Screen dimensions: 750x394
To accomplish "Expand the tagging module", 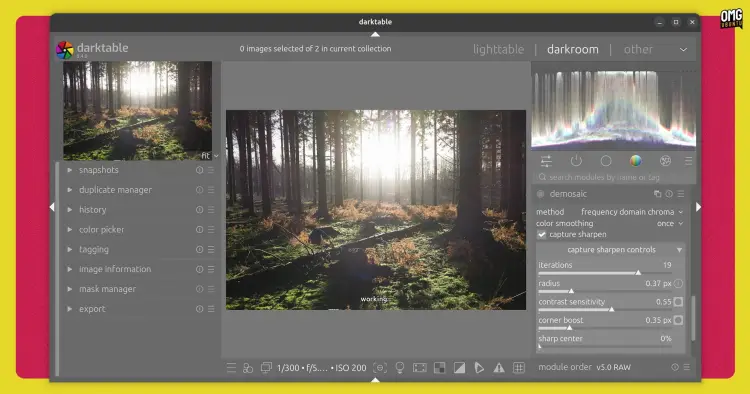I will (70, 250).
